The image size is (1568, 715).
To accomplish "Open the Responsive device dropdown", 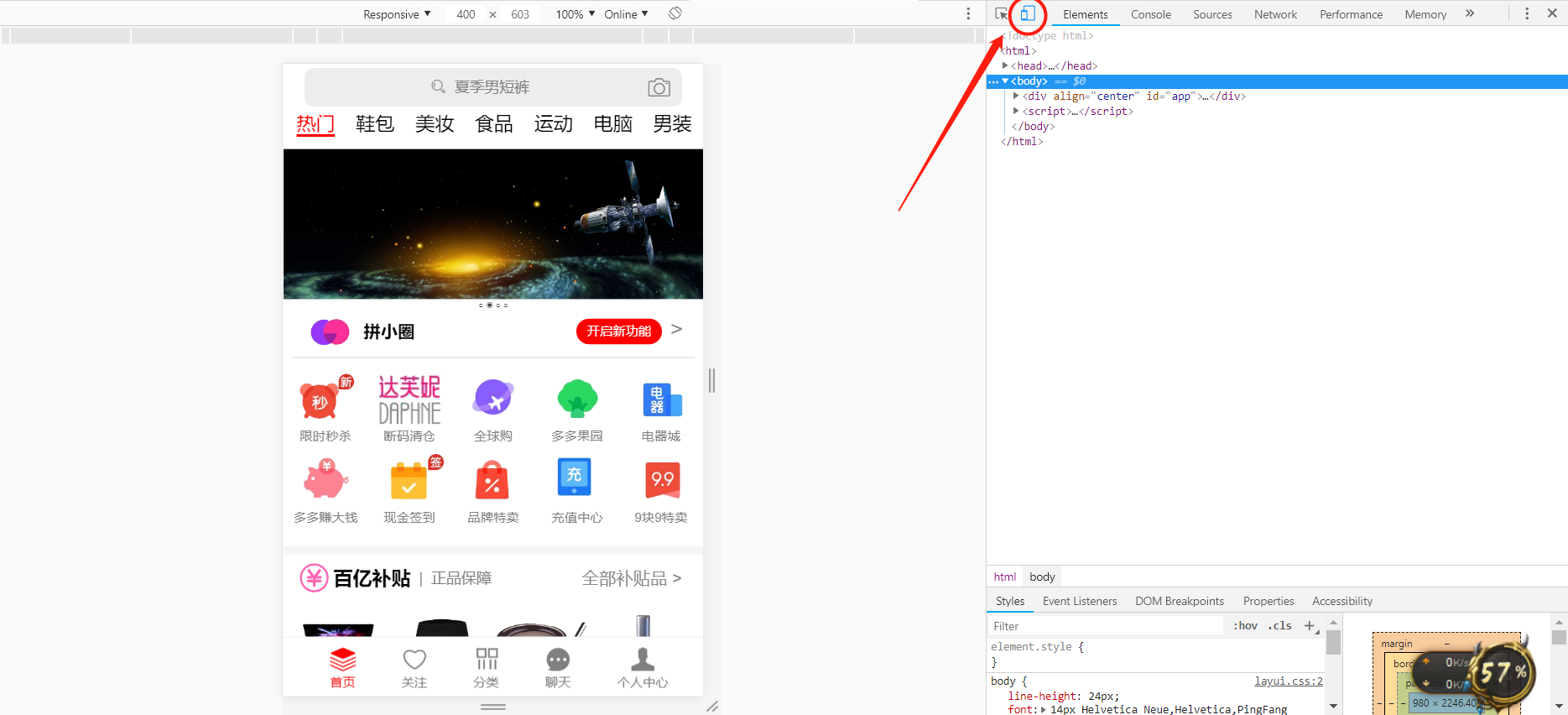I will click(397, 14).
